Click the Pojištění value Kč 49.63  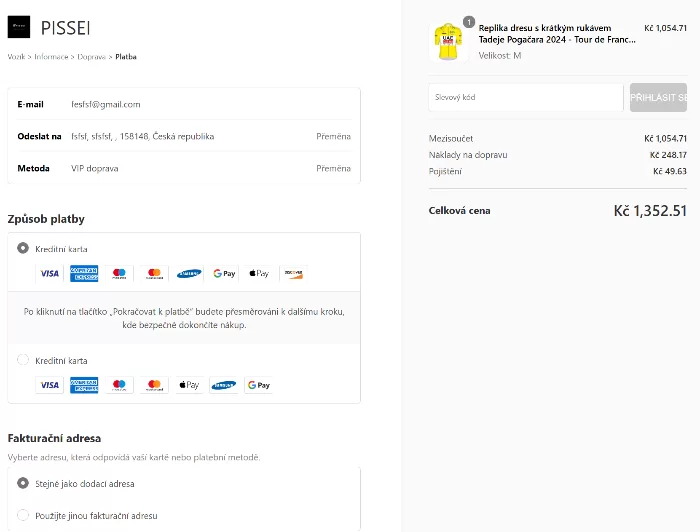coord(670,171)
